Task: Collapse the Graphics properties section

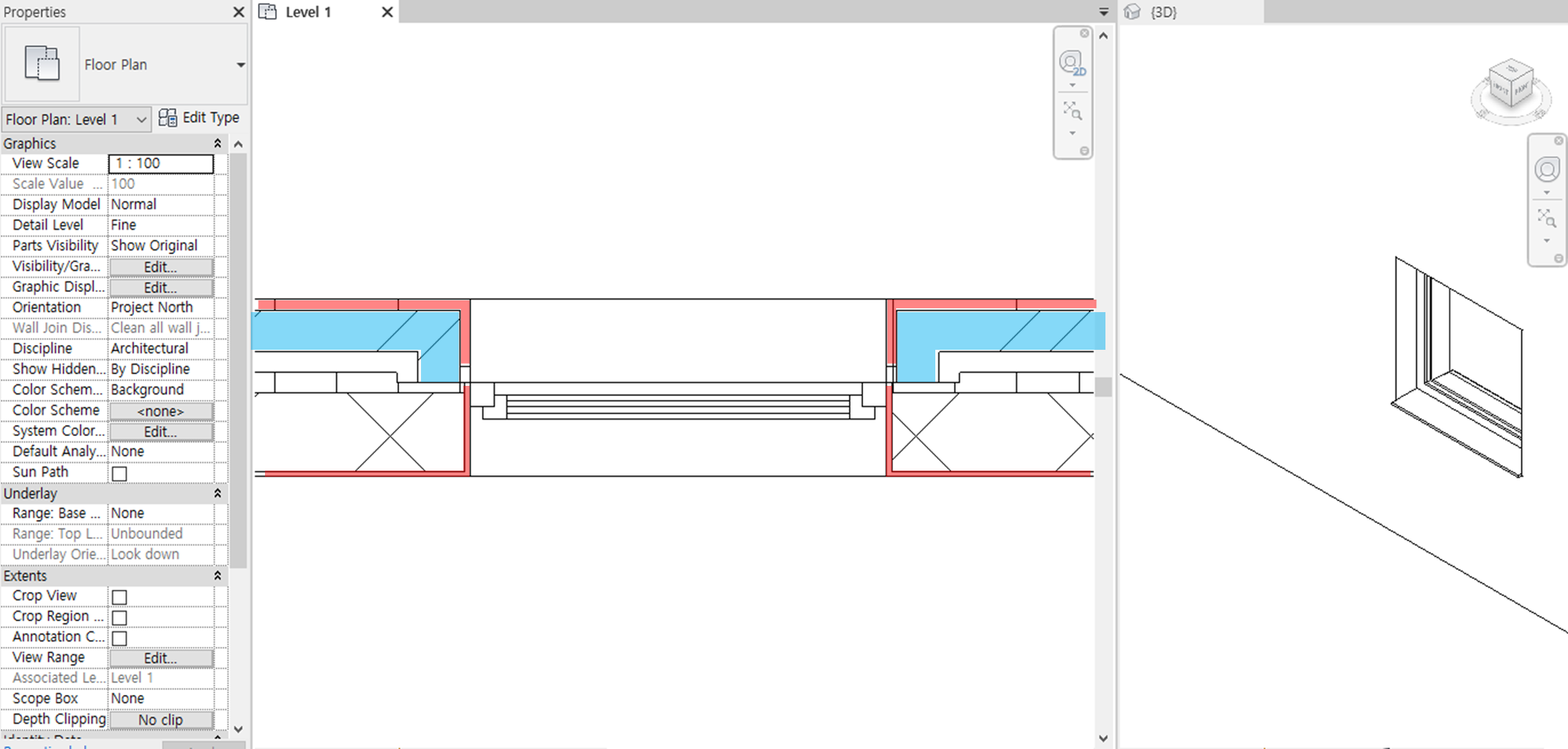Action: pos(217,144)
